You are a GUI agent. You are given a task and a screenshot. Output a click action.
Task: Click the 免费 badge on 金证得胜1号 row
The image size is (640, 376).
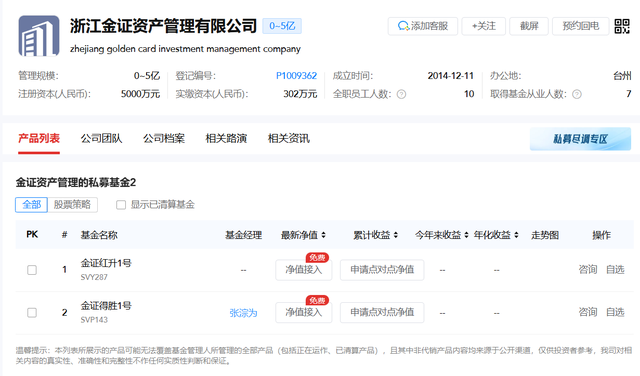coord(317,300)
